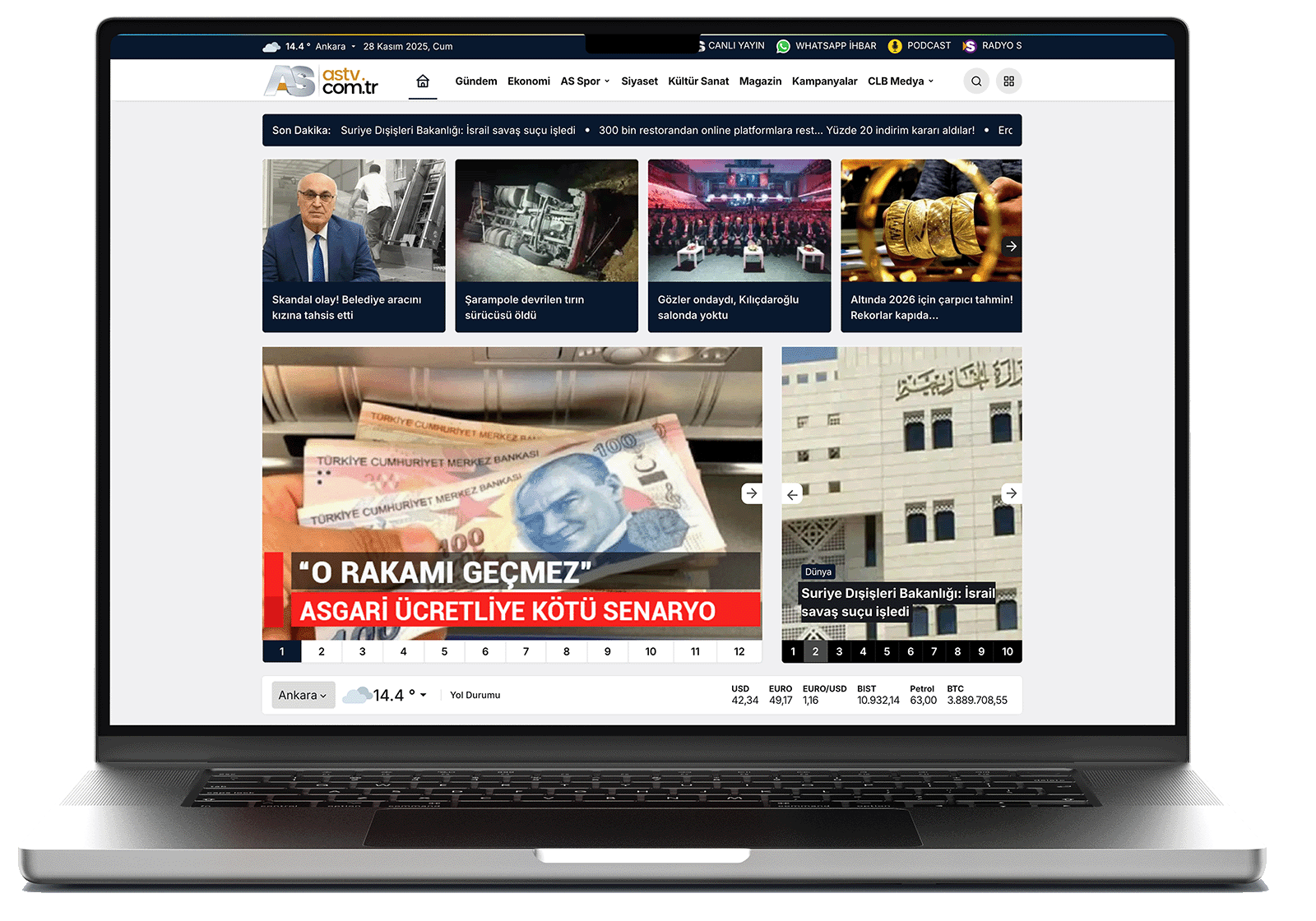The width and height of the screenshot is (1316, 921).
Task: Open the search magnifier icon
Action: [x=976, y=81]
